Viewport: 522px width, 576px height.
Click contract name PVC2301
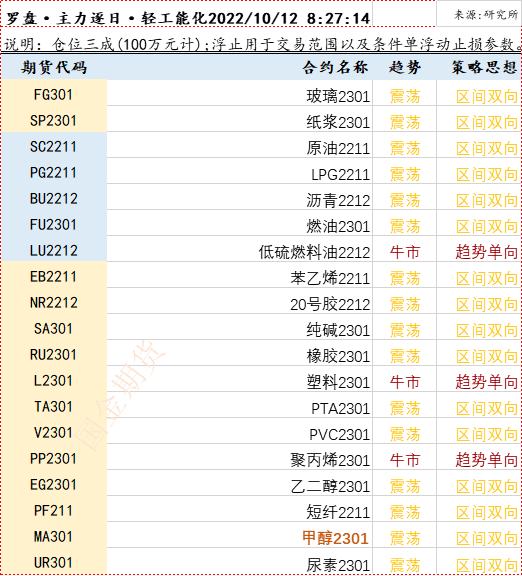pyautogui.click(x=339, y=435)
